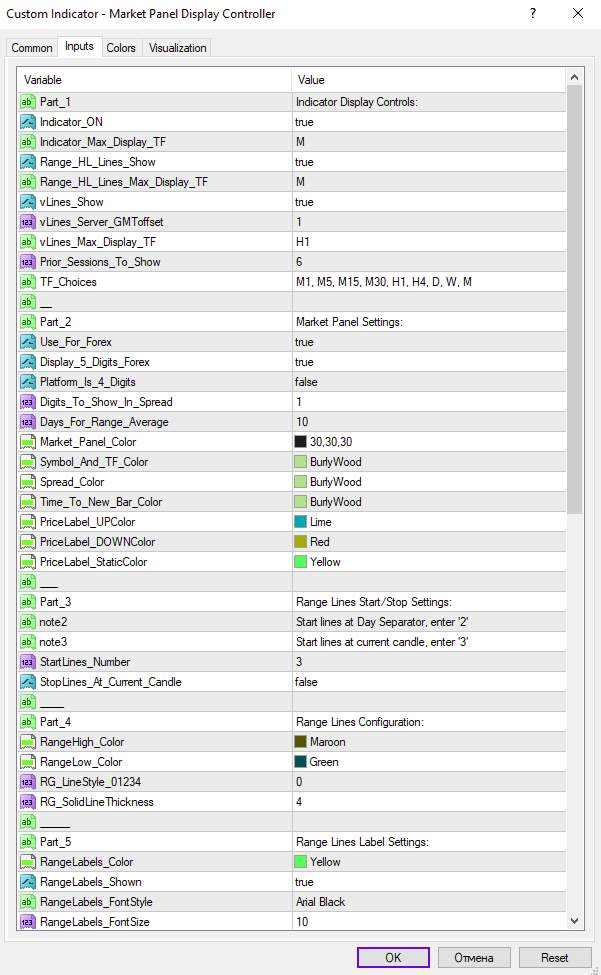This screenshot has width=601, height=975.
Task: Open Time_To_New_Bar_Color BurlyWood dropdown
Action: [x=429, y=502]
